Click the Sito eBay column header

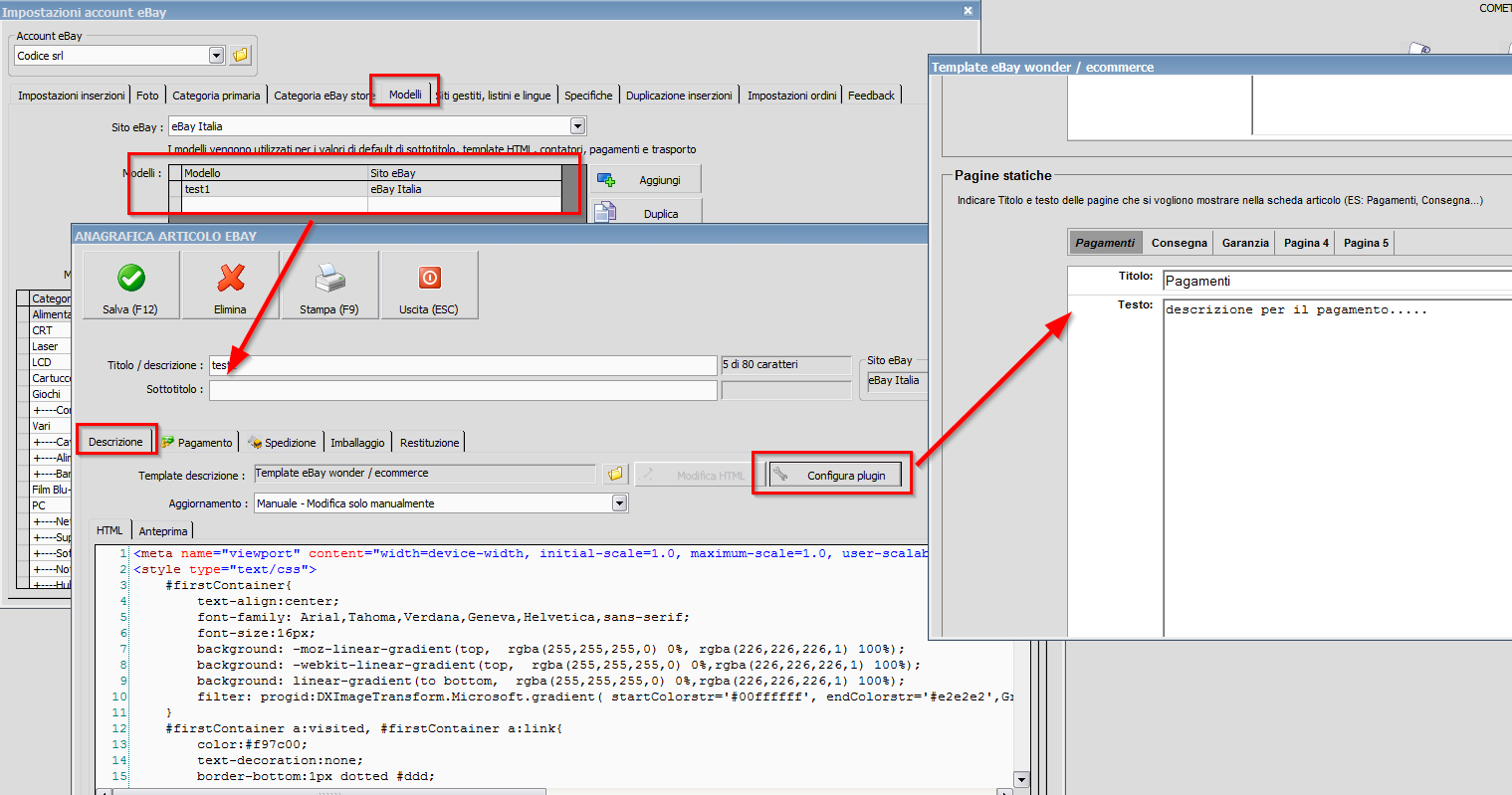pos(465,173)
